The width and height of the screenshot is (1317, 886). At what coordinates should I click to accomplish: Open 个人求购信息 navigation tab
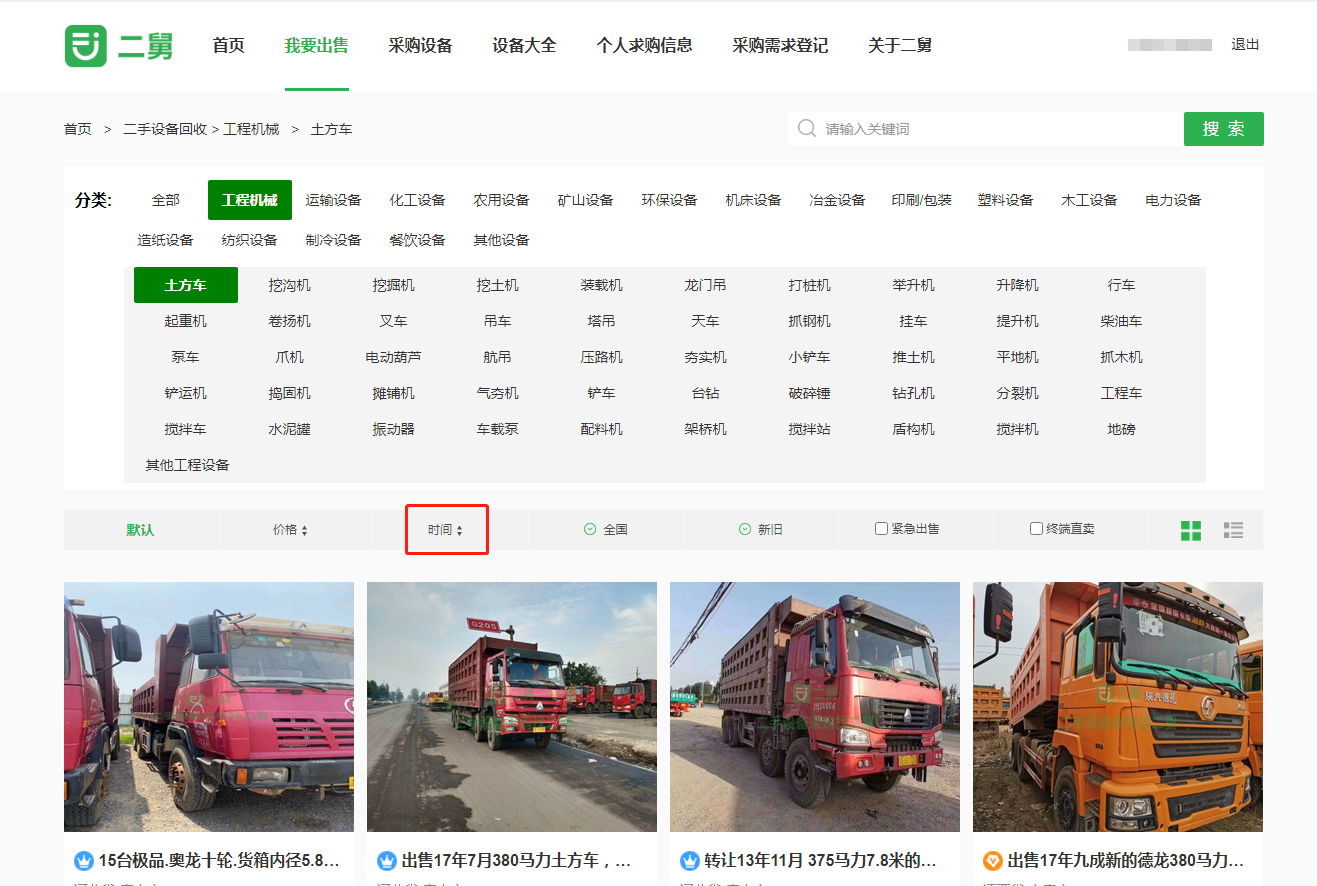[x=645, y=45]
